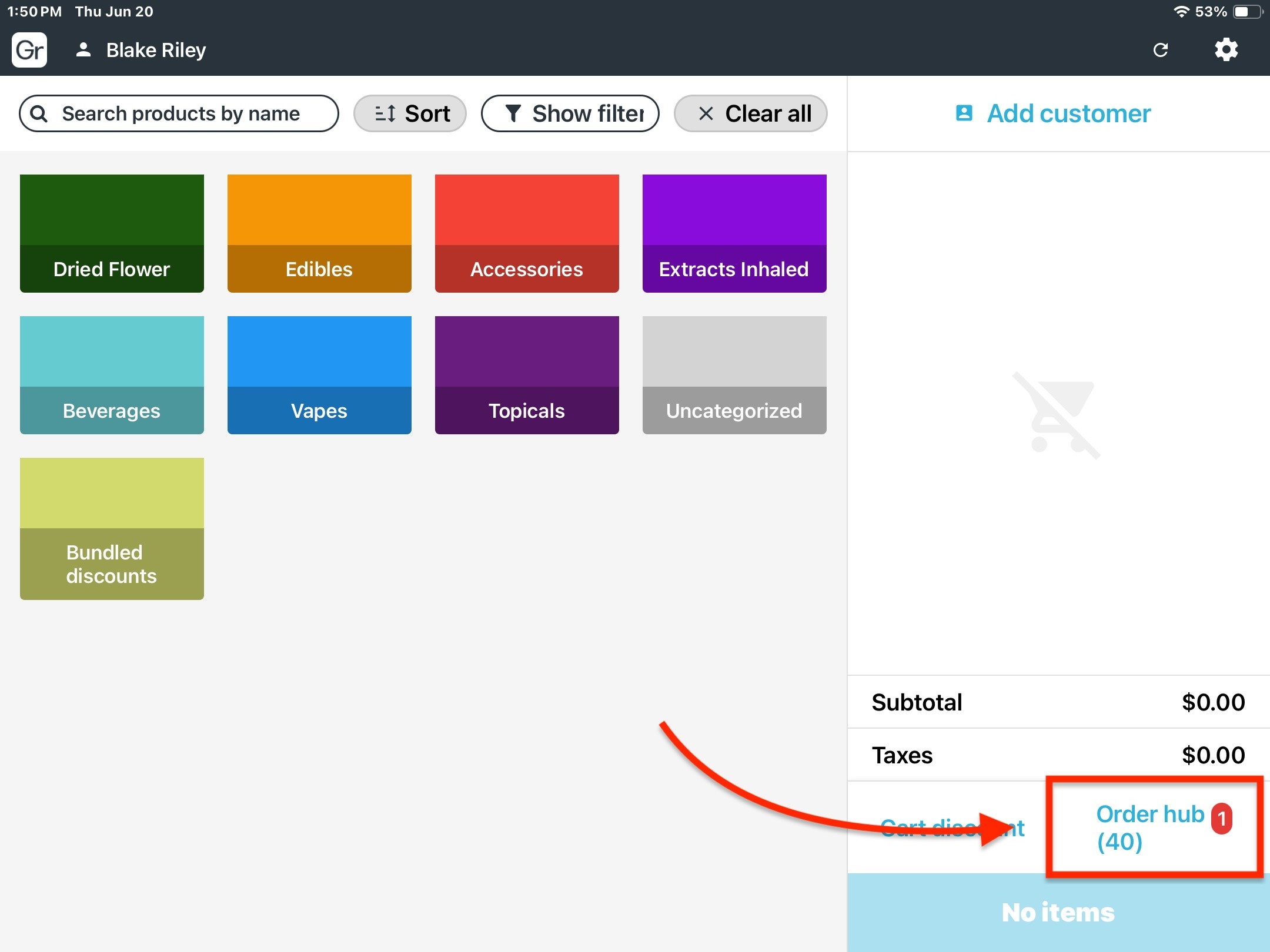Tap the refresh icon in header
This screenshot has width=1270, height=952.
[x=1160, y=50]
